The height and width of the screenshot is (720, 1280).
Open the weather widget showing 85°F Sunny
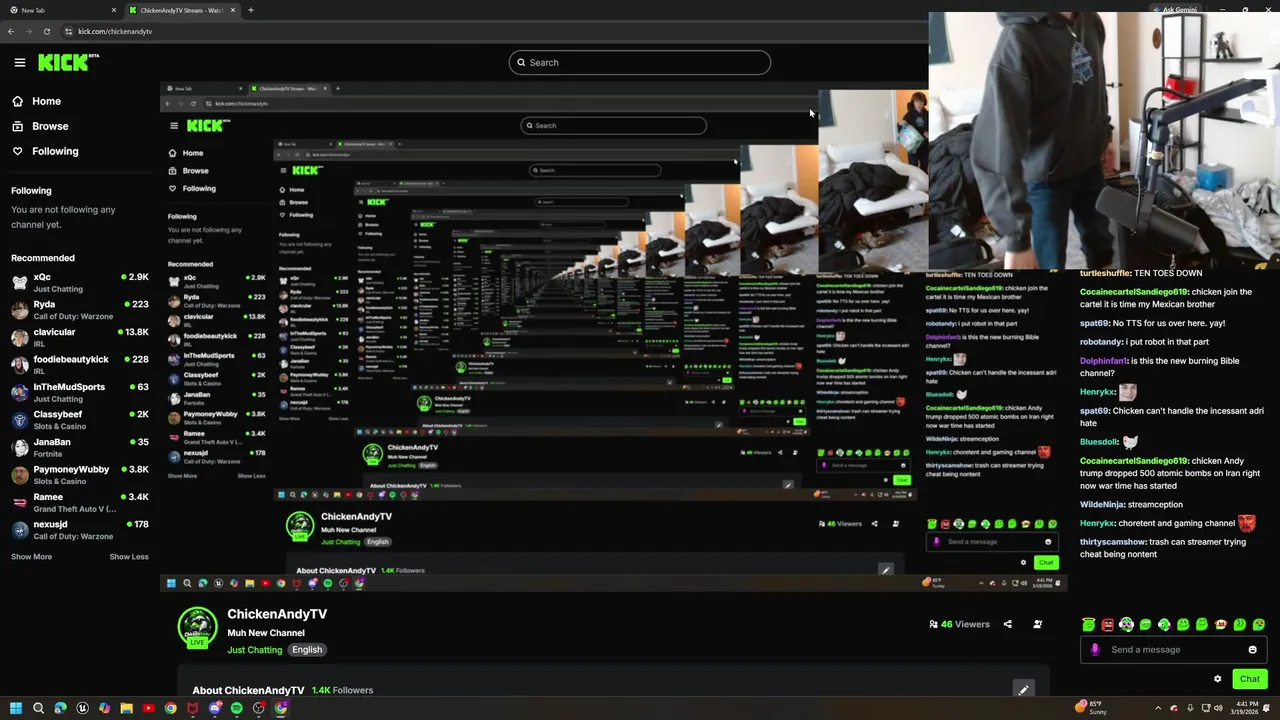pos(1091,707)
